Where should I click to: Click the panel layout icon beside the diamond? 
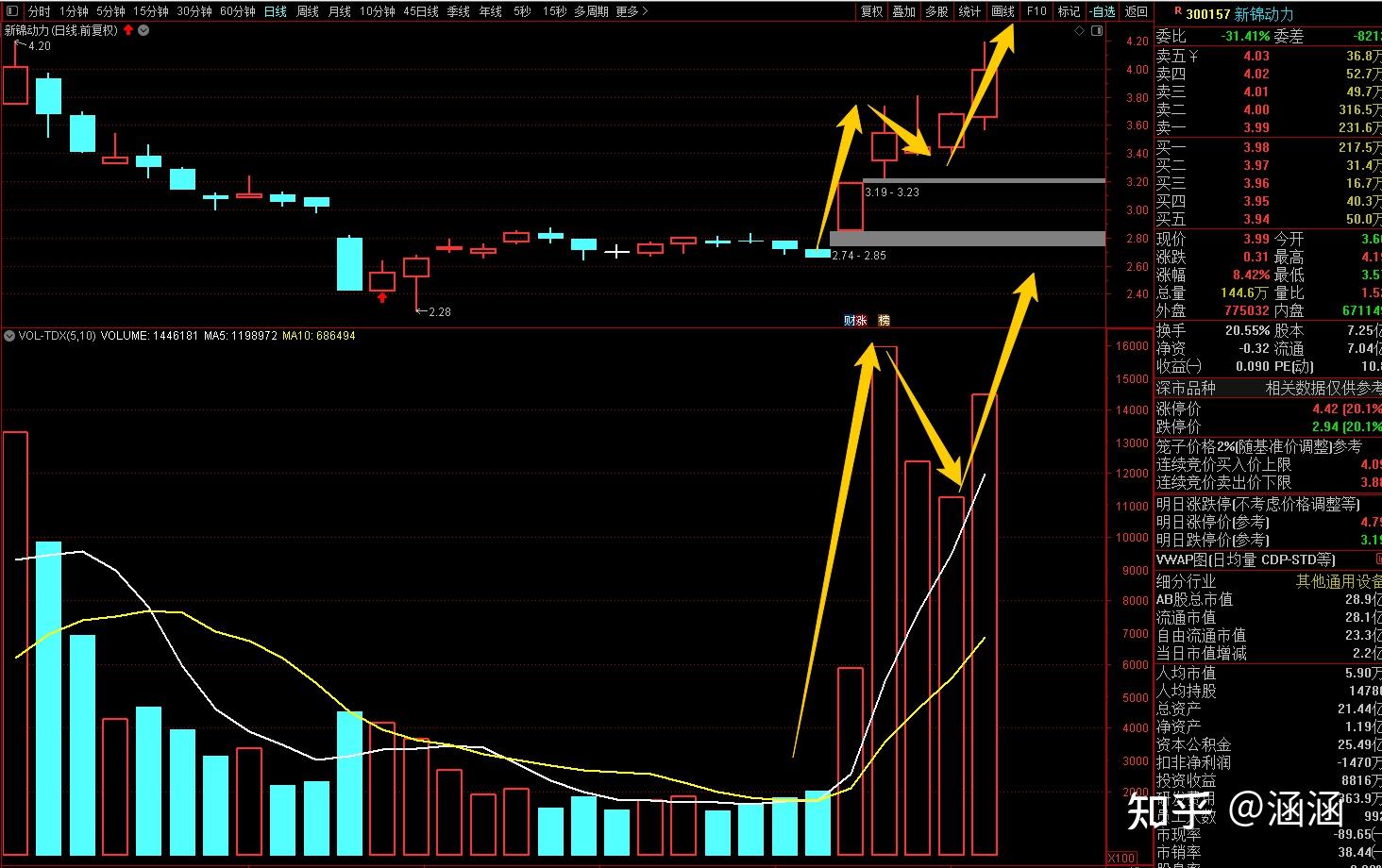pos(1097,30)
